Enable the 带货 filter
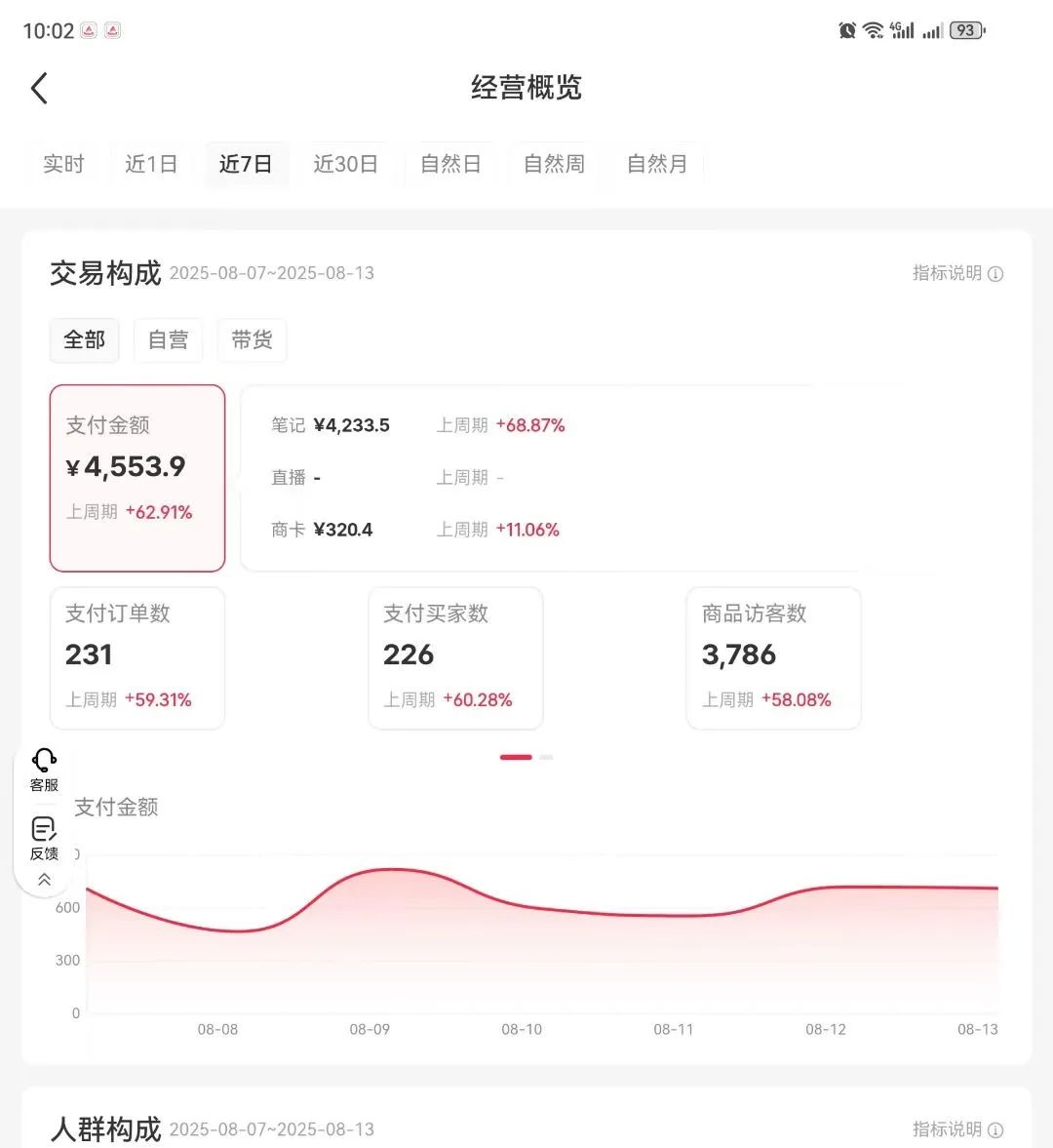 252,339
